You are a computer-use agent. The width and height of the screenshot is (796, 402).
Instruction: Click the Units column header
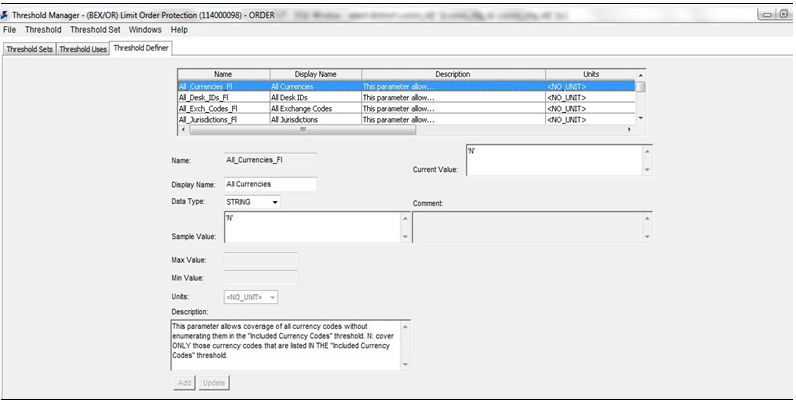click(x=590, y=74)
